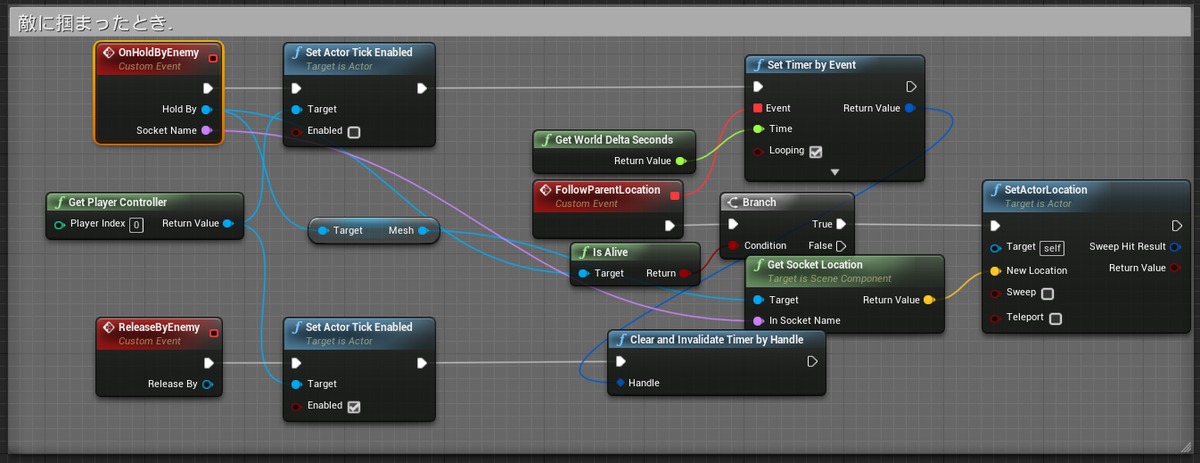Click the Get World Delta Seconds node title
Screen dimensions: 1200x463
pos(614,139)
